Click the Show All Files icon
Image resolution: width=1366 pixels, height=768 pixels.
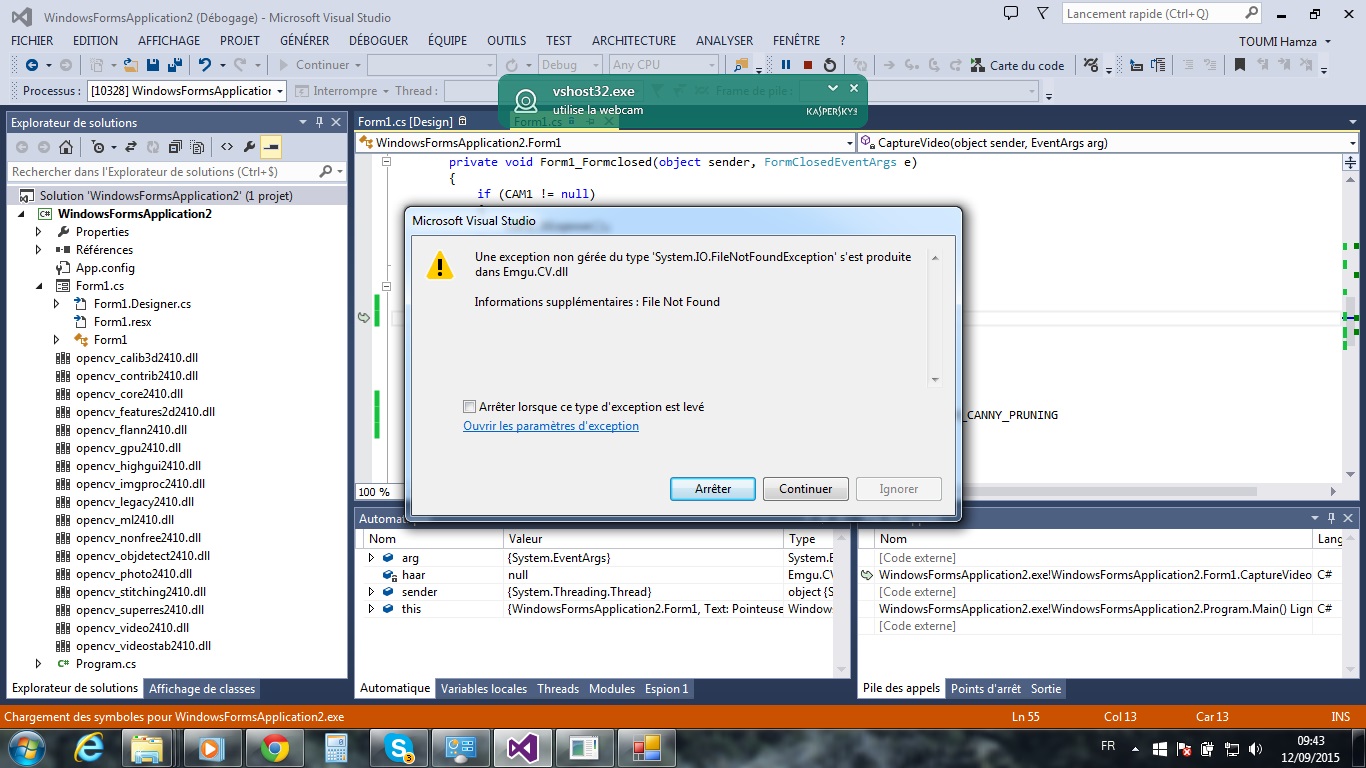pyautogui.click(x=197, y=147)
